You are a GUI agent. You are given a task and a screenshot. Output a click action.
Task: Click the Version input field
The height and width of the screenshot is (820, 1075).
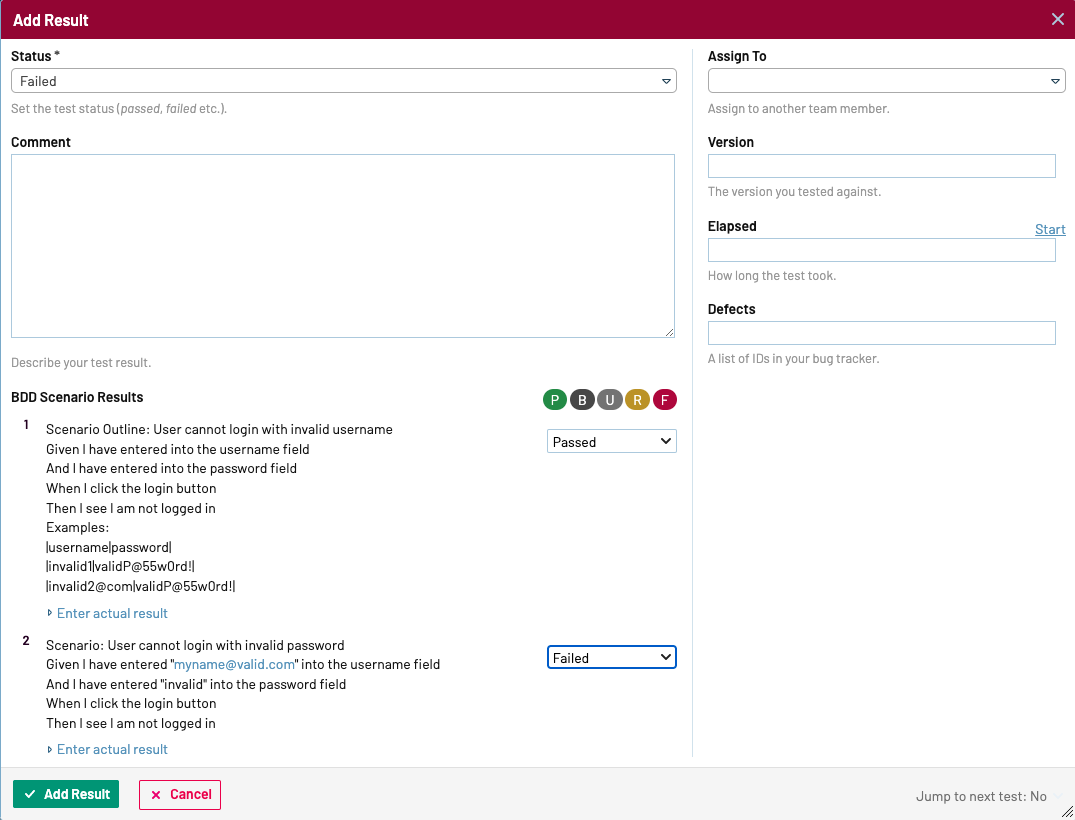pos(881,166)
